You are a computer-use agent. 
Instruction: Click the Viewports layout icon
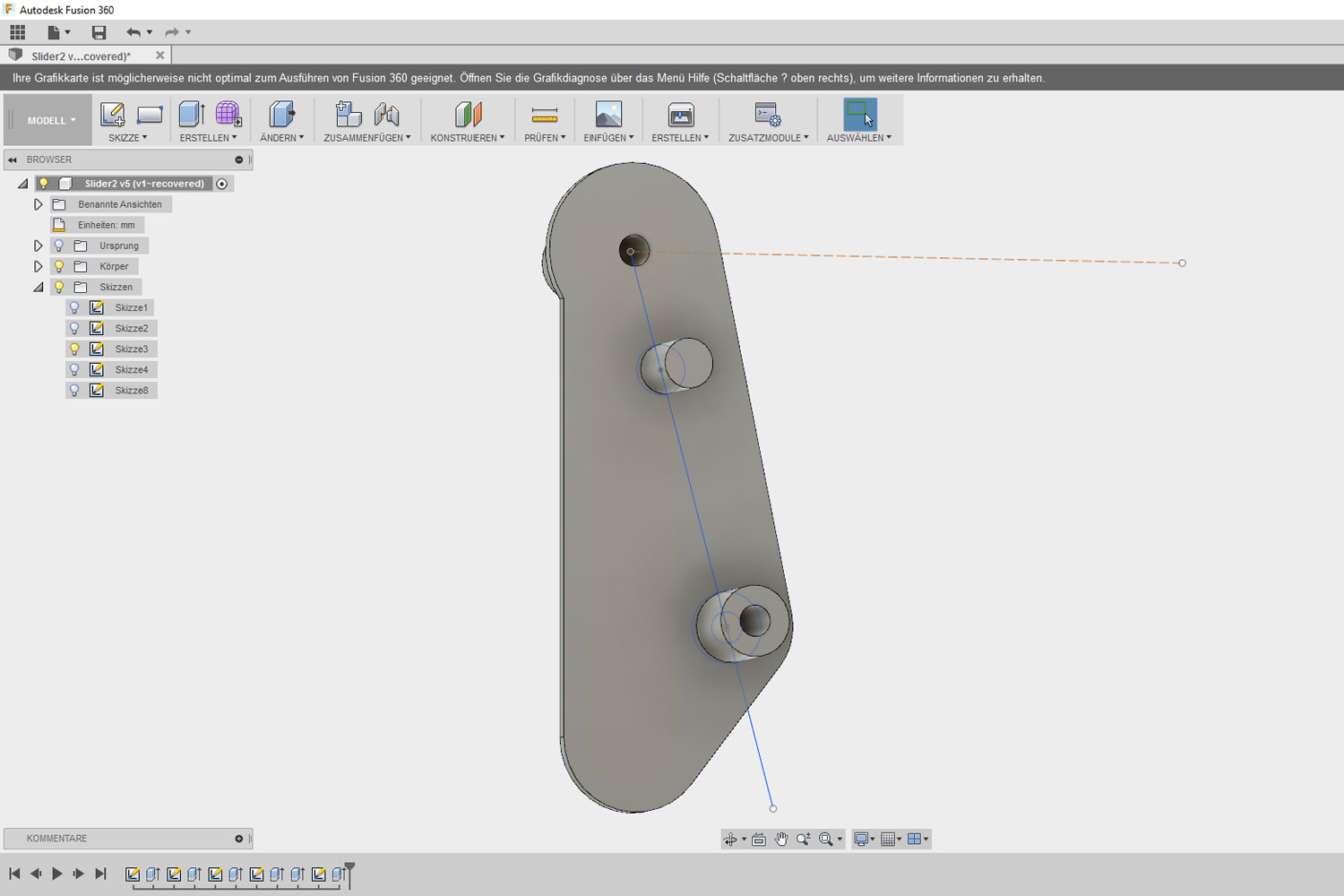pos(915,840)
